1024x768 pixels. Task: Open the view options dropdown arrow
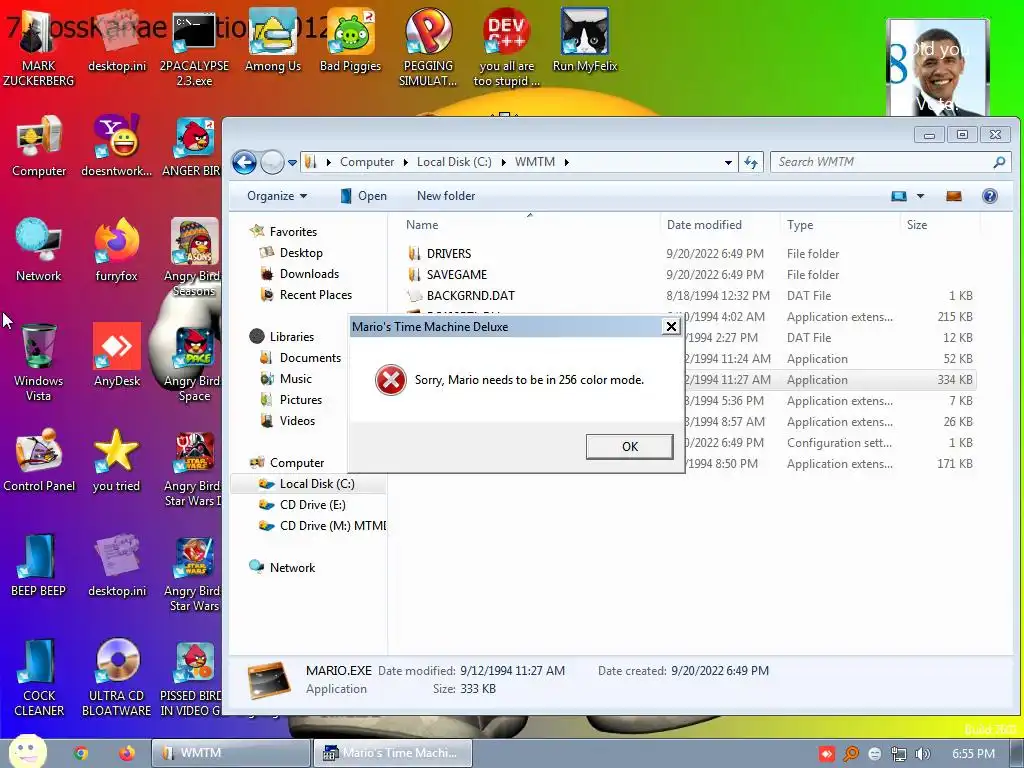point(920,196)
